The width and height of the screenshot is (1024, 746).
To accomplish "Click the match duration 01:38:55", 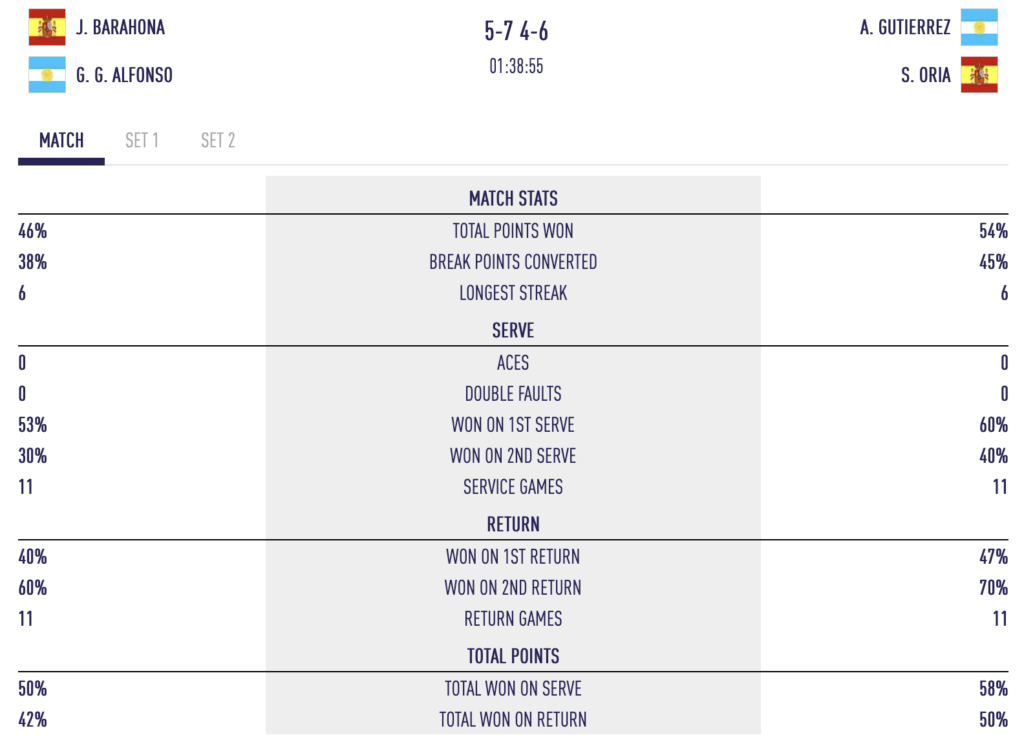I will click(x=516, y=68).
